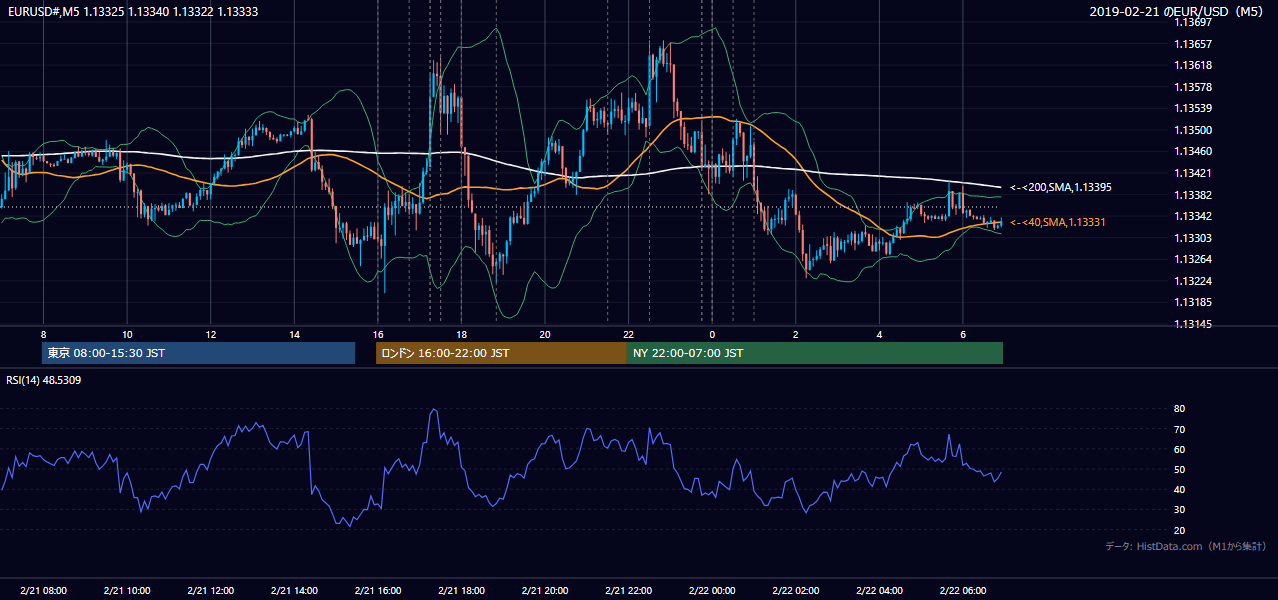Click the hour label 14 under the price chart

(x=294, y=334)
